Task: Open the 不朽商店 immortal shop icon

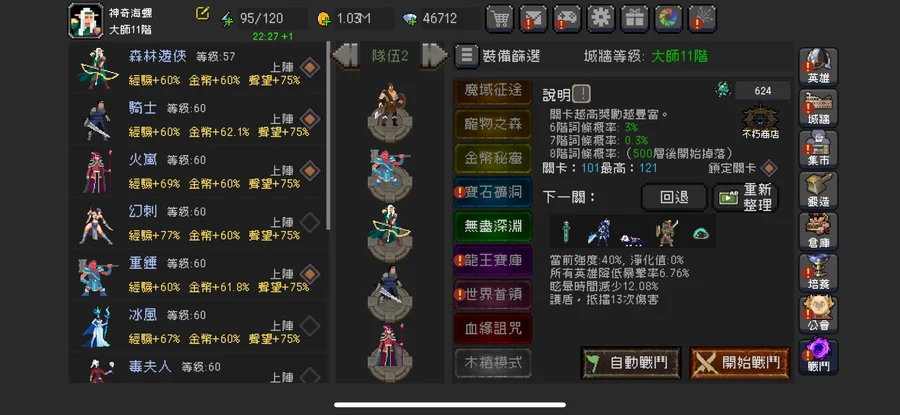Action: (761, 122)
